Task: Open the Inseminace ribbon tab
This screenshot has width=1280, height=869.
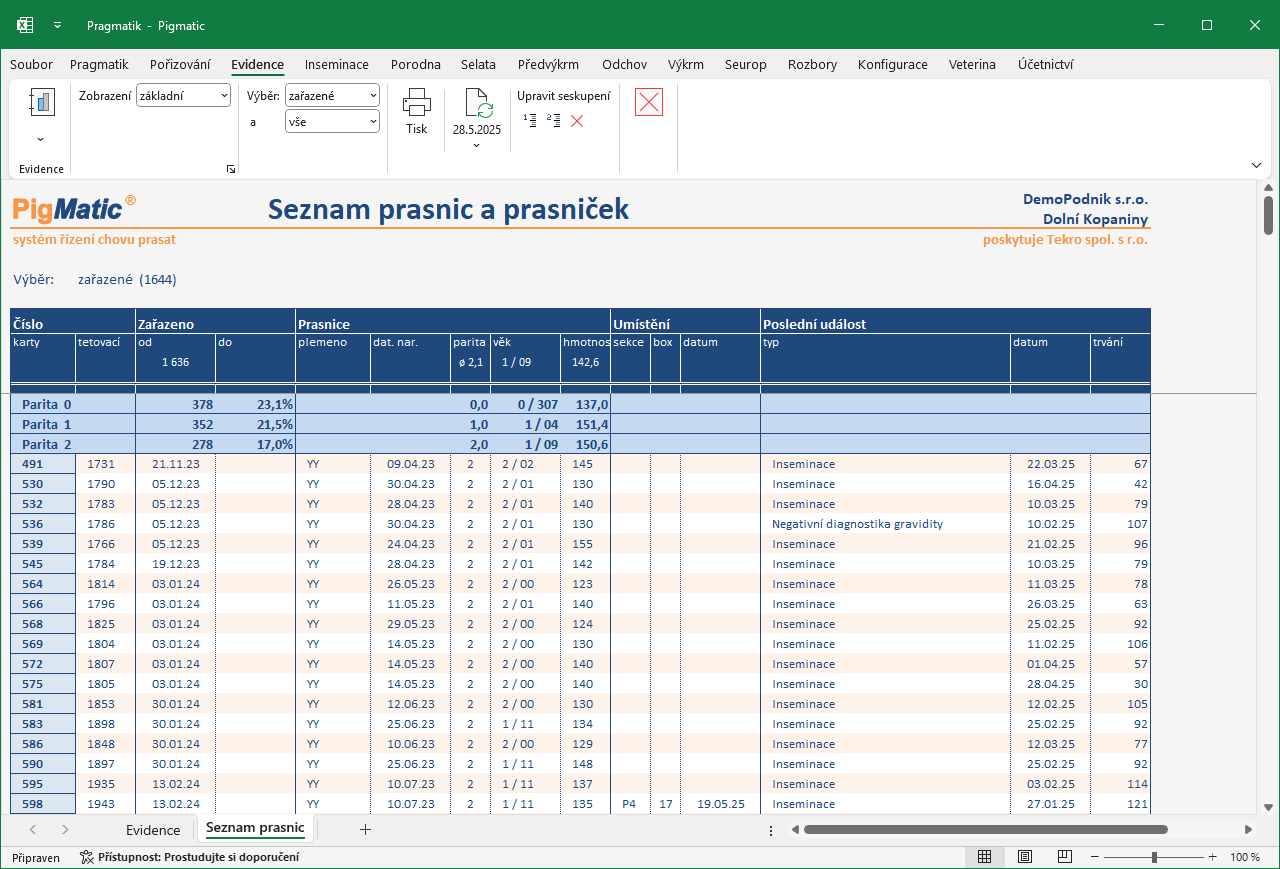Action: [337, 64]
